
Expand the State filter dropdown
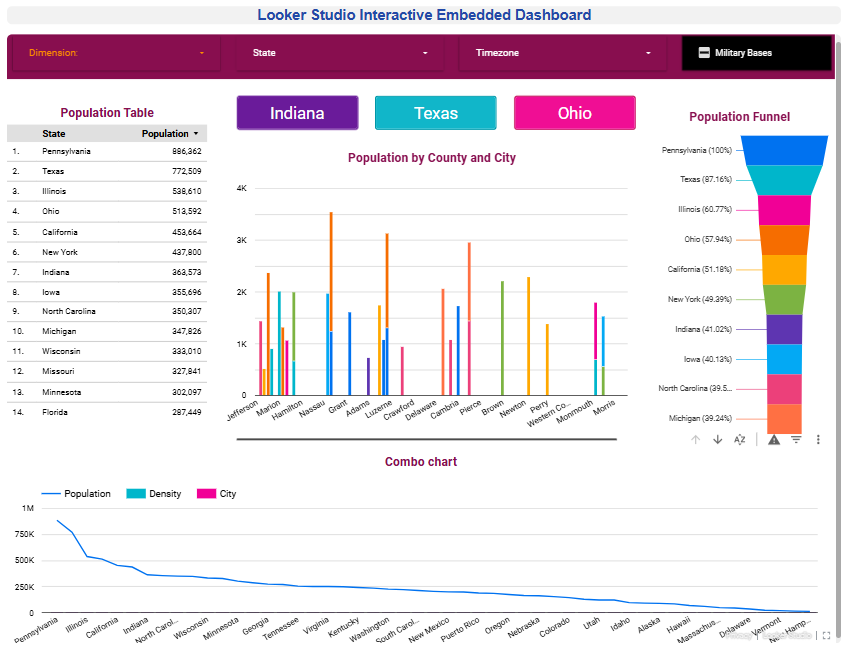pyautogui.click(x=339, y=53)
